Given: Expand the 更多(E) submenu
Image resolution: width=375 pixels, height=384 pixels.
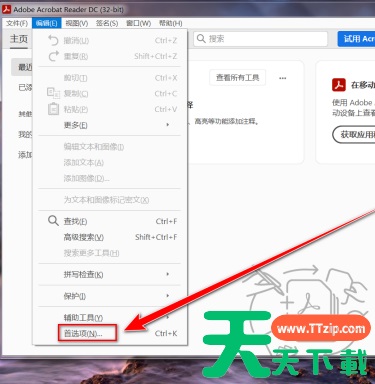Looking at the screenshot, I should tap(110, 125).
